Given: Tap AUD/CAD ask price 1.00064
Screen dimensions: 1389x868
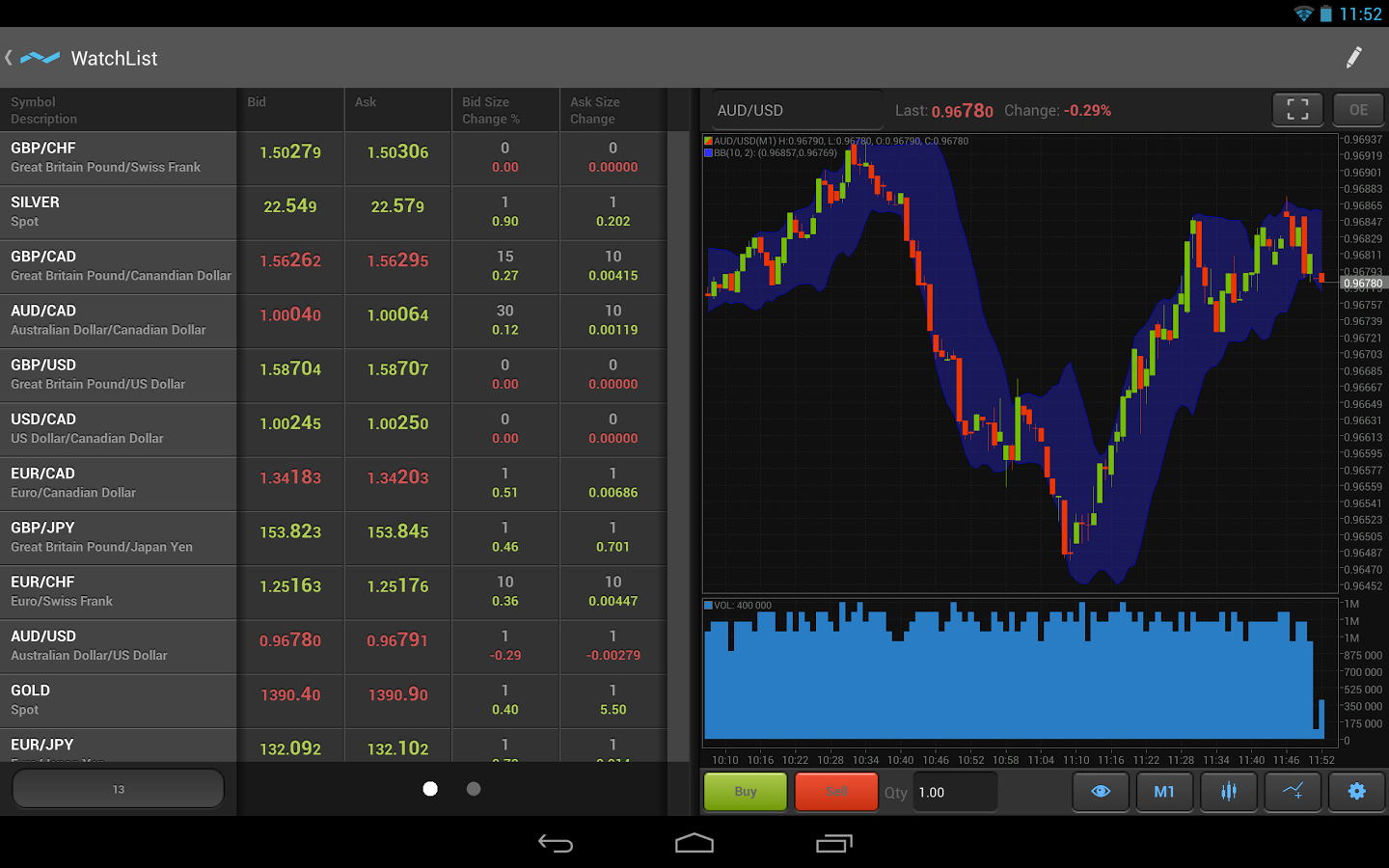Looking at the screenshot, I should click(x=397, y=314).
